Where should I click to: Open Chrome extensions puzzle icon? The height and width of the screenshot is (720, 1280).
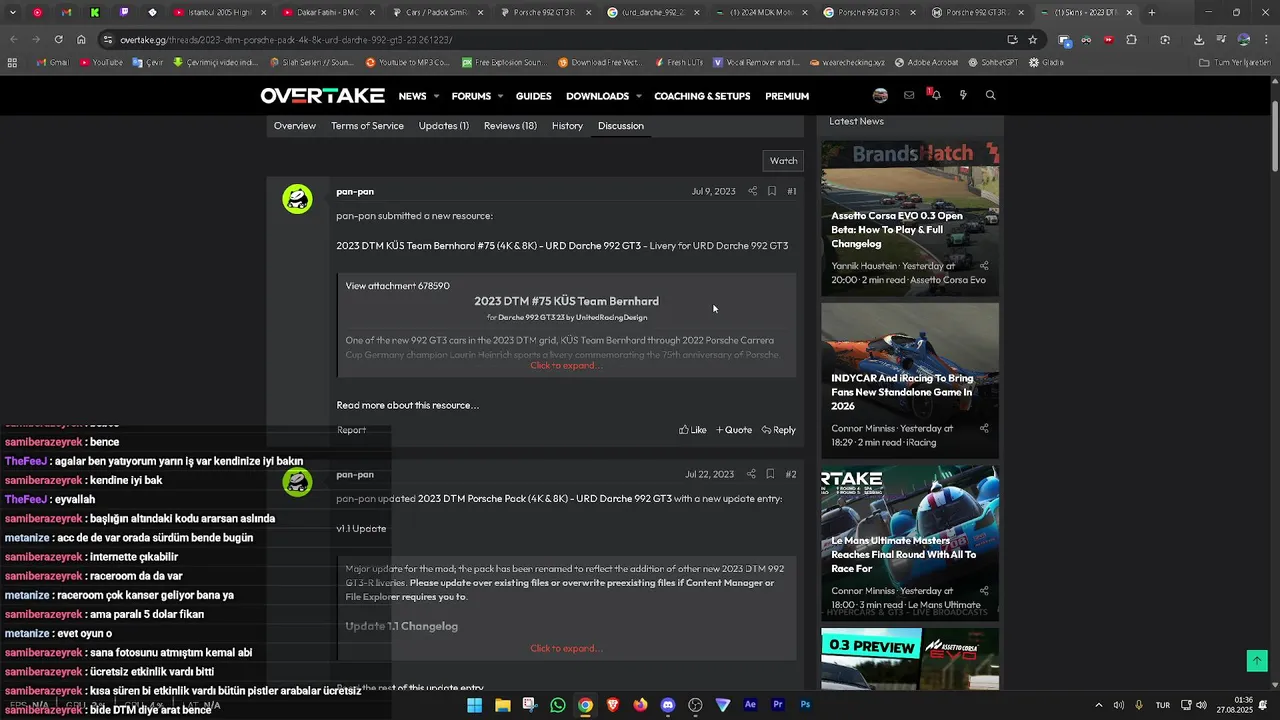[x=1132, y=39]
